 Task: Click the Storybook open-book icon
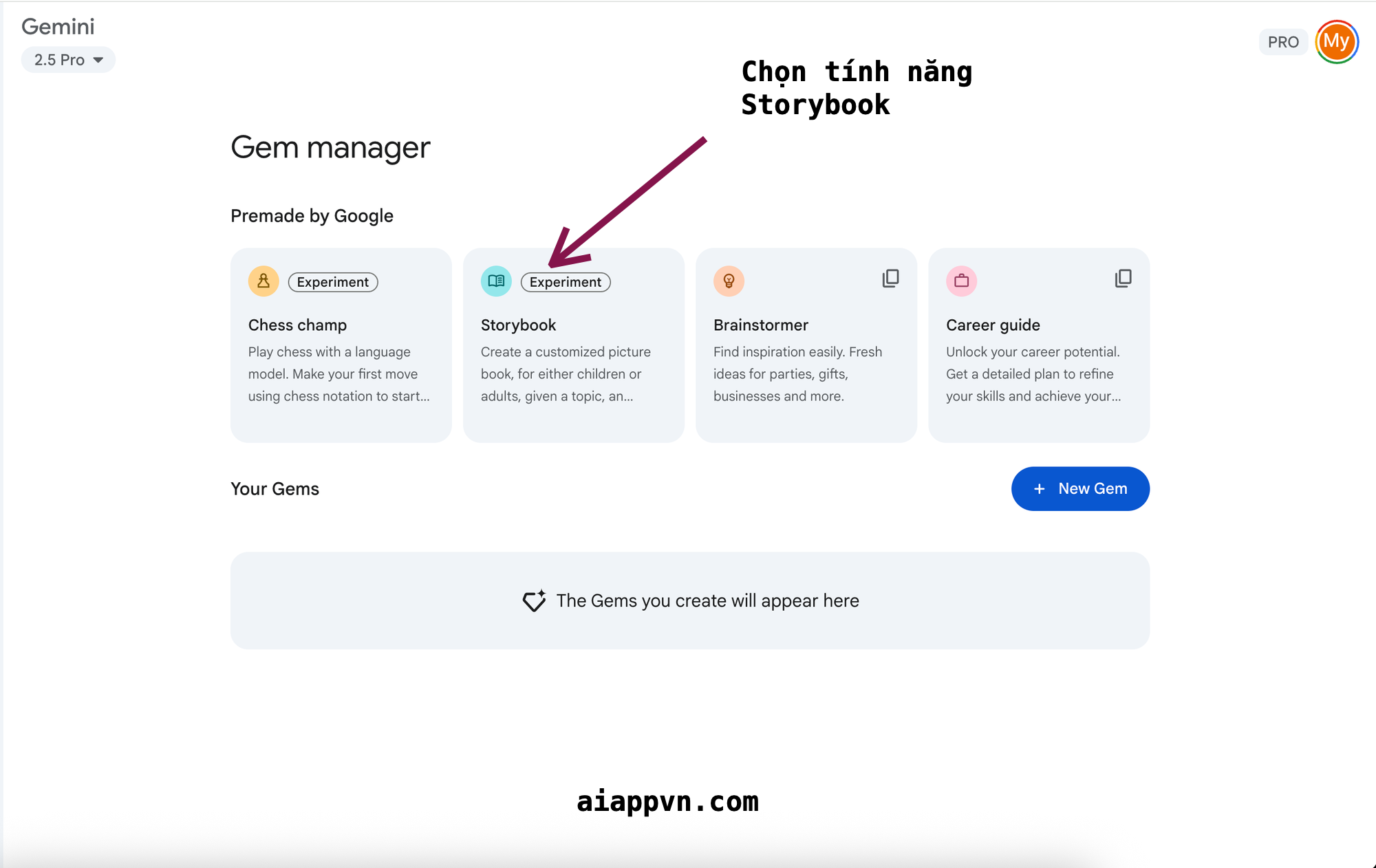pos(496,281)
